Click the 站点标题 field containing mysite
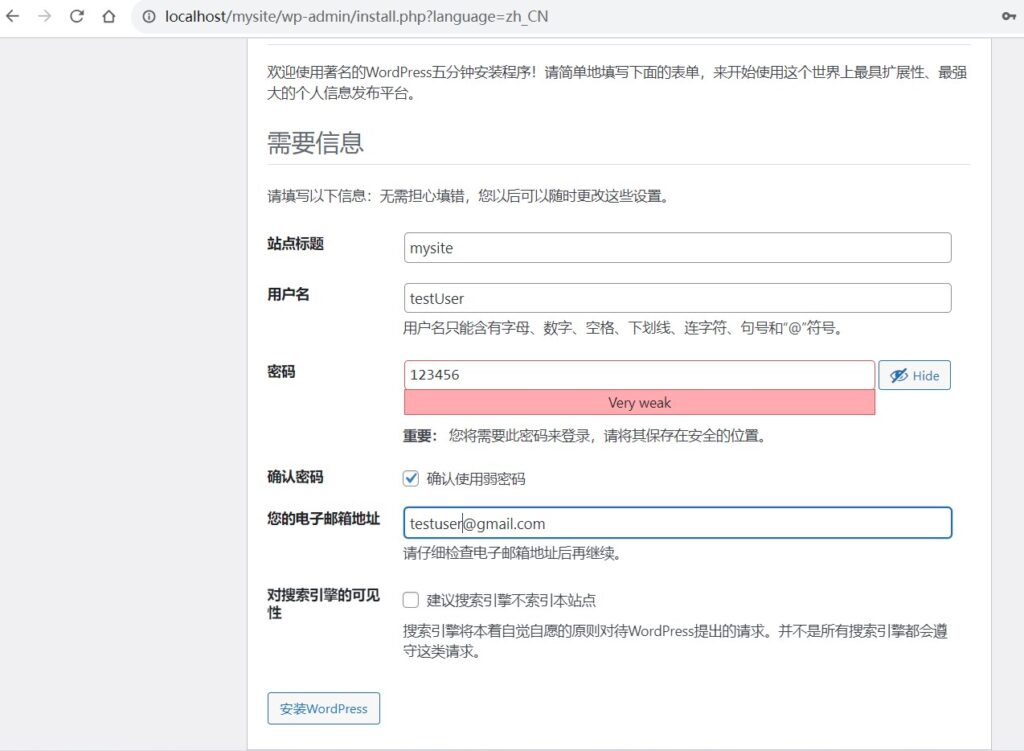Viewport: 1024px width, 751px height. pos(677,248)
